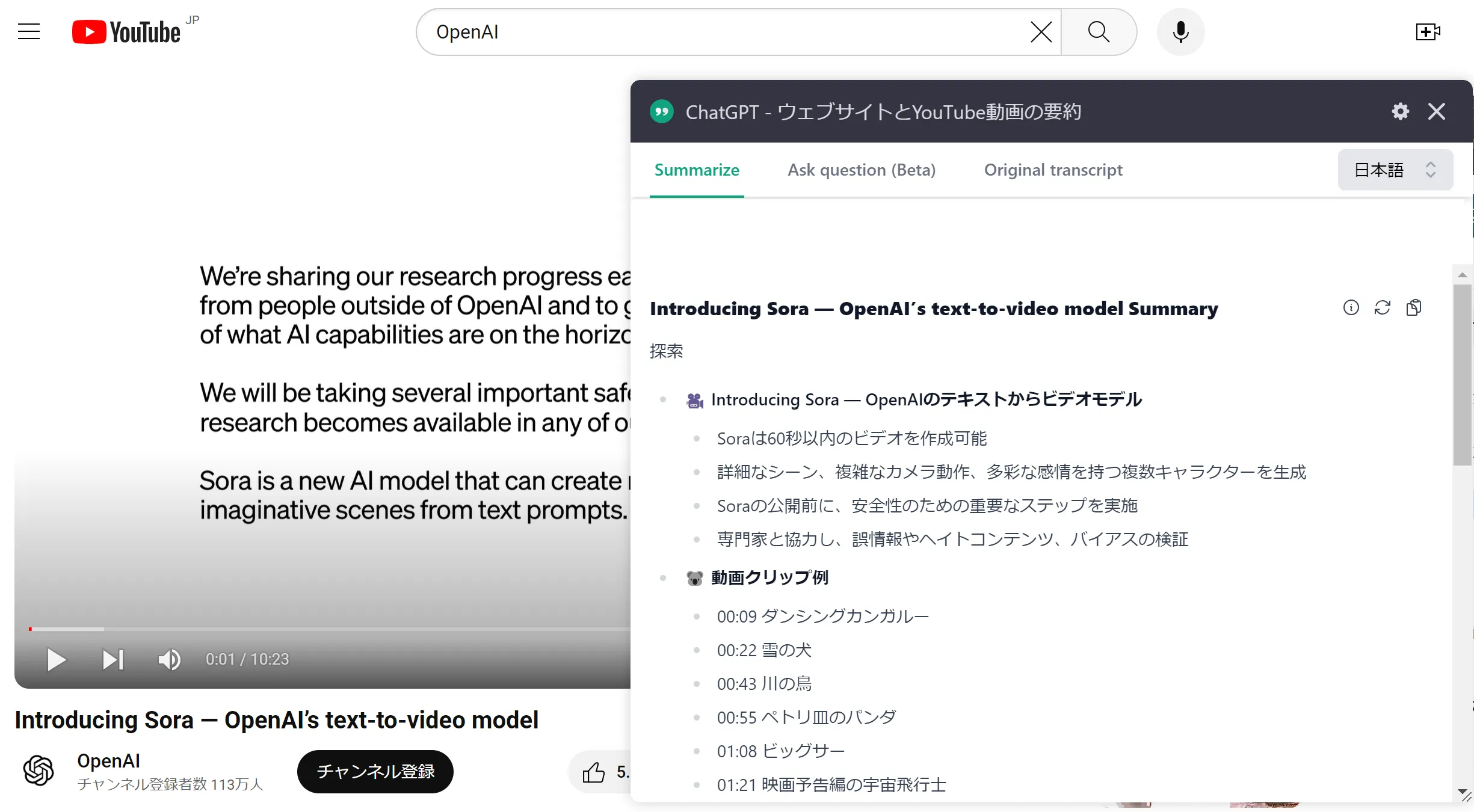1474x812 pixels.
Task: Click the settings gear icon in ChatGPT panel
Action: 1400,111
